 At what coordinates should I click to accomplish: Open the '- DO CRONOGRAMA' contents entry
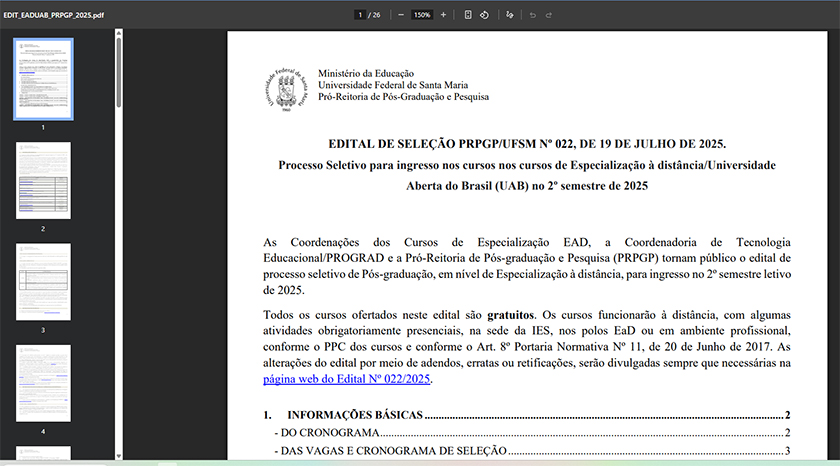[x=532, y=433]
